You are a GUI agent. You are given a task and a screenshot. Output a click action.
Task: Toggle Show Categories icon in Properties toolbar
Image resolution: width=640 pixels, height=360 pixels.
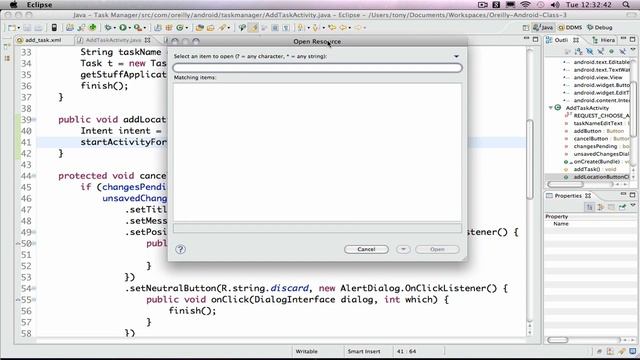tap(590, 207)
